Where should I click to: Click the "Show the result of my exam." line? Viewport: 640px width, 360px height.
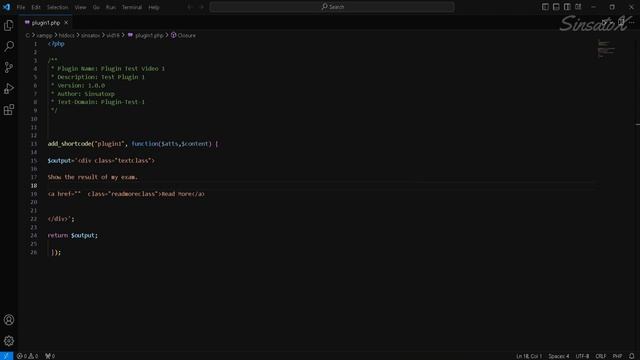93,177
